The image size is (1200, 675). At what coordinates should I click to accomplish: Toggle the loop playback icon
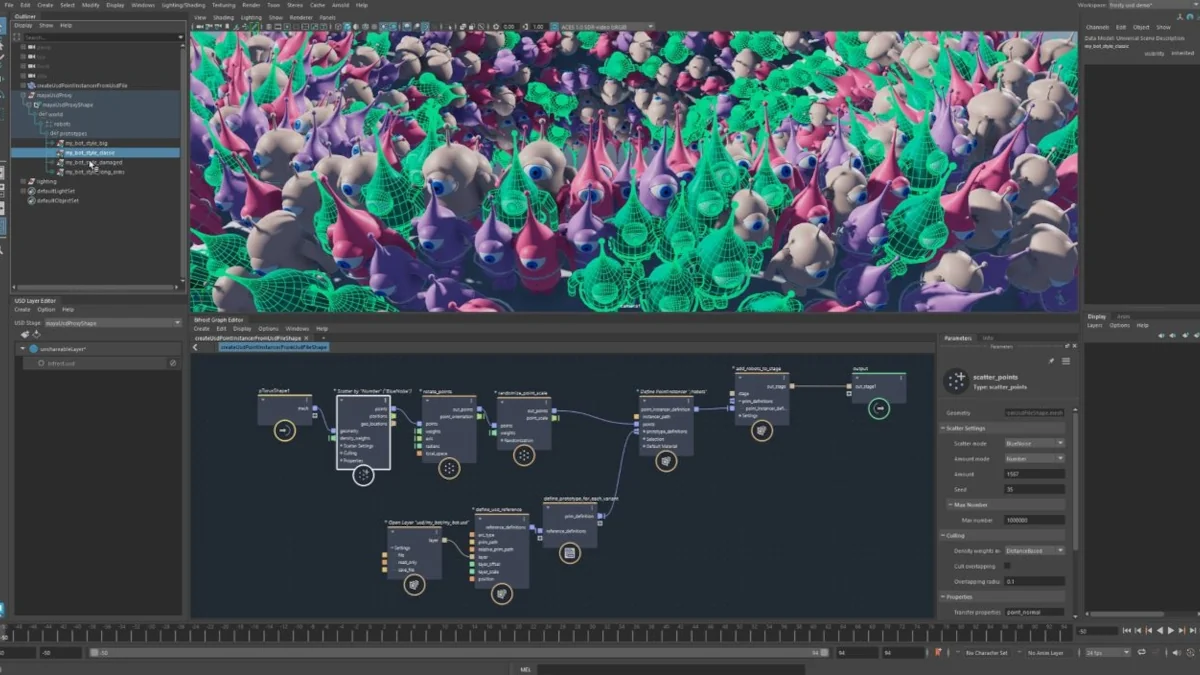(x=1143, y=652)
